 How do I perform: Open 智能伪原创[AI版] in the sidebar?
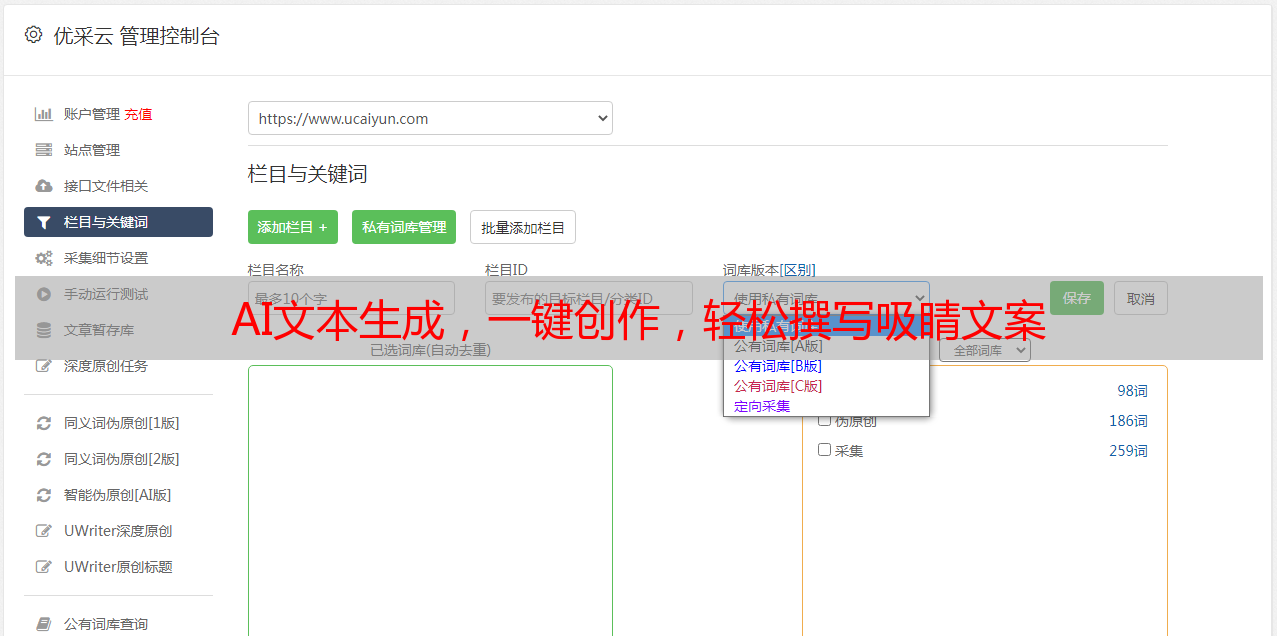tap(118, 495)
